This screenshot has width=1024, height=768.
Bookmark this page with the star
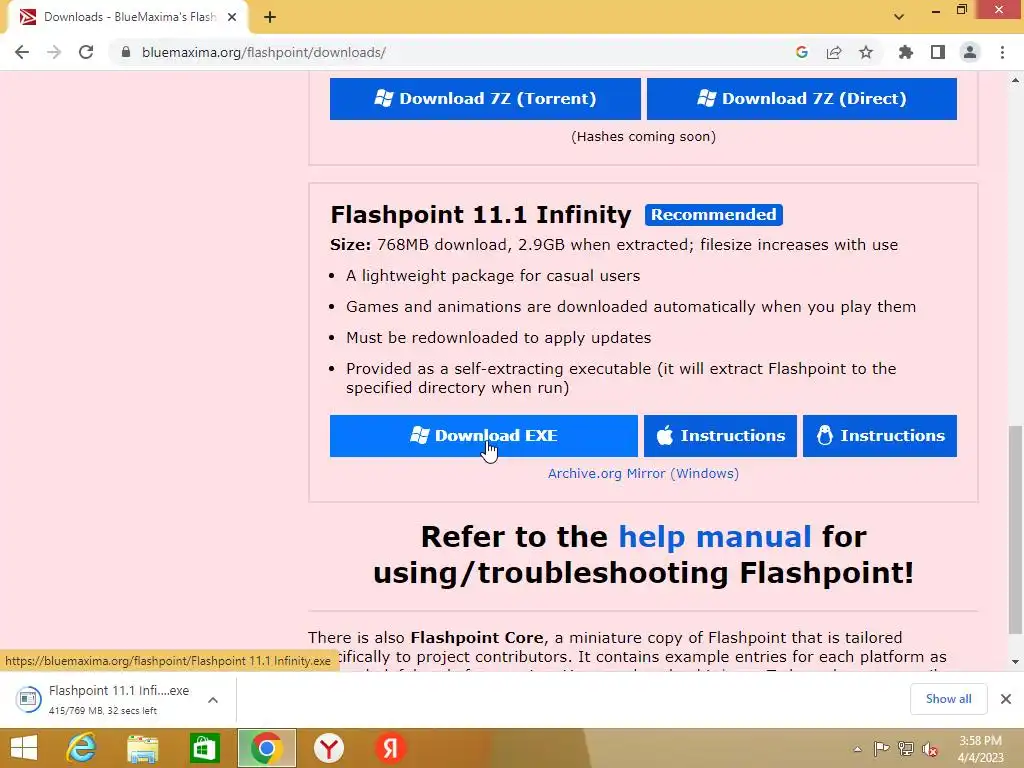click(866, 52)
